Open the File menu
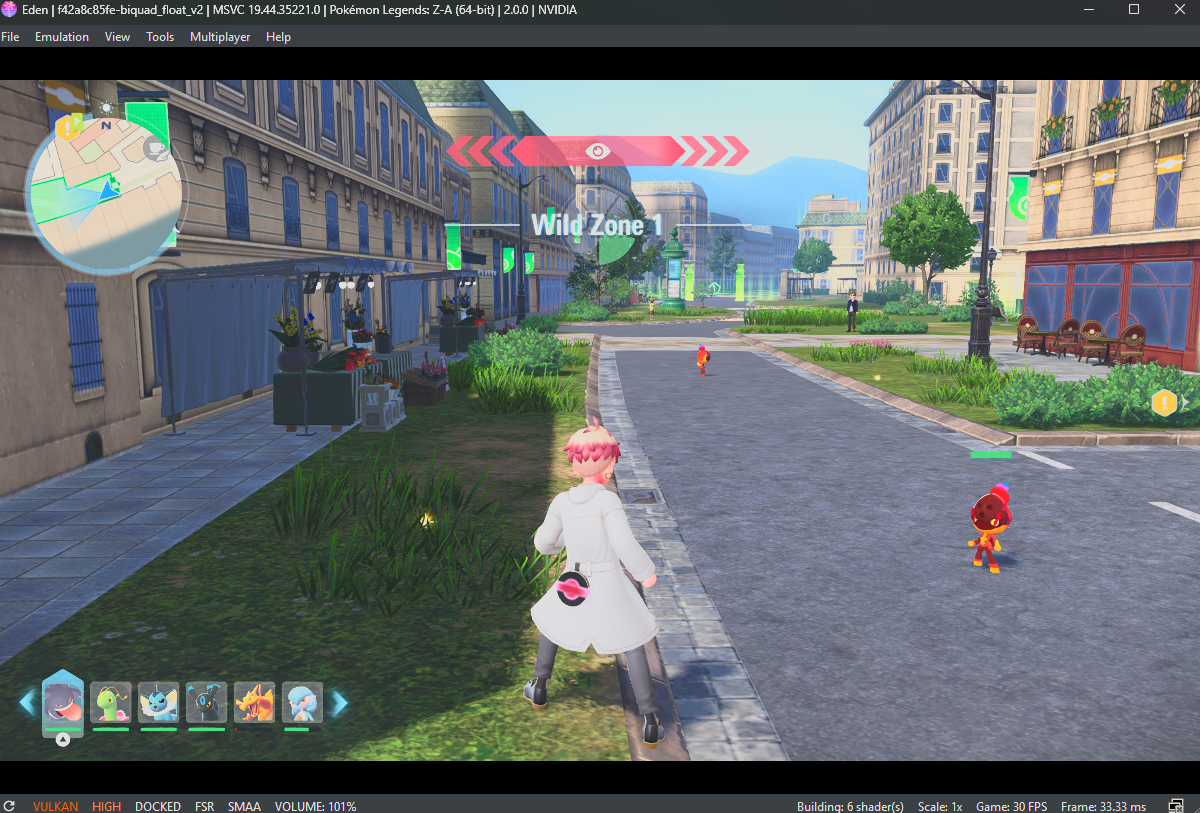This screenshot has height=813, width=1200. coord(10,37)
